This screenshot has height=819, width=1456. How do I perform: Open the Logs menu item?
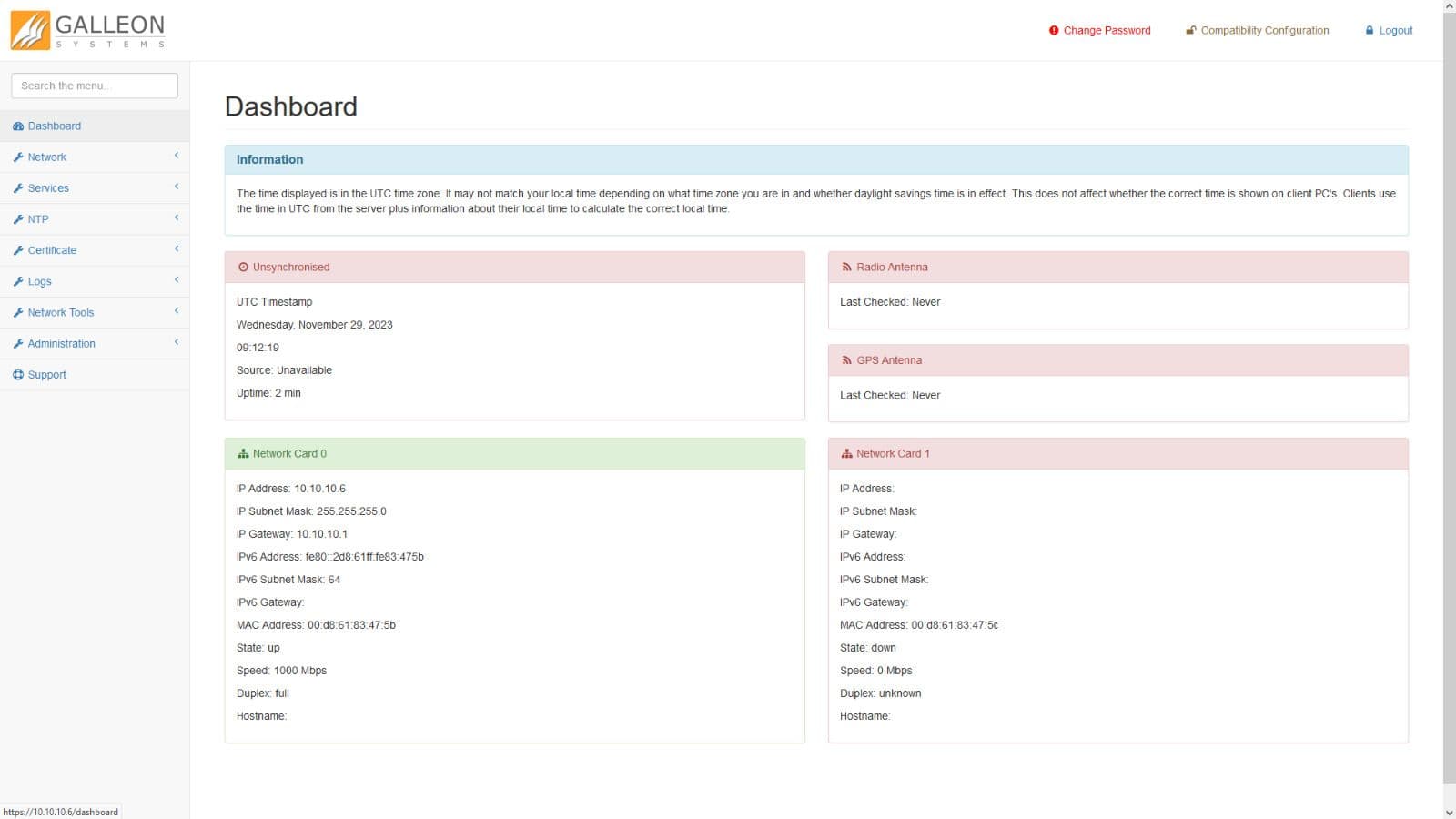39,282
